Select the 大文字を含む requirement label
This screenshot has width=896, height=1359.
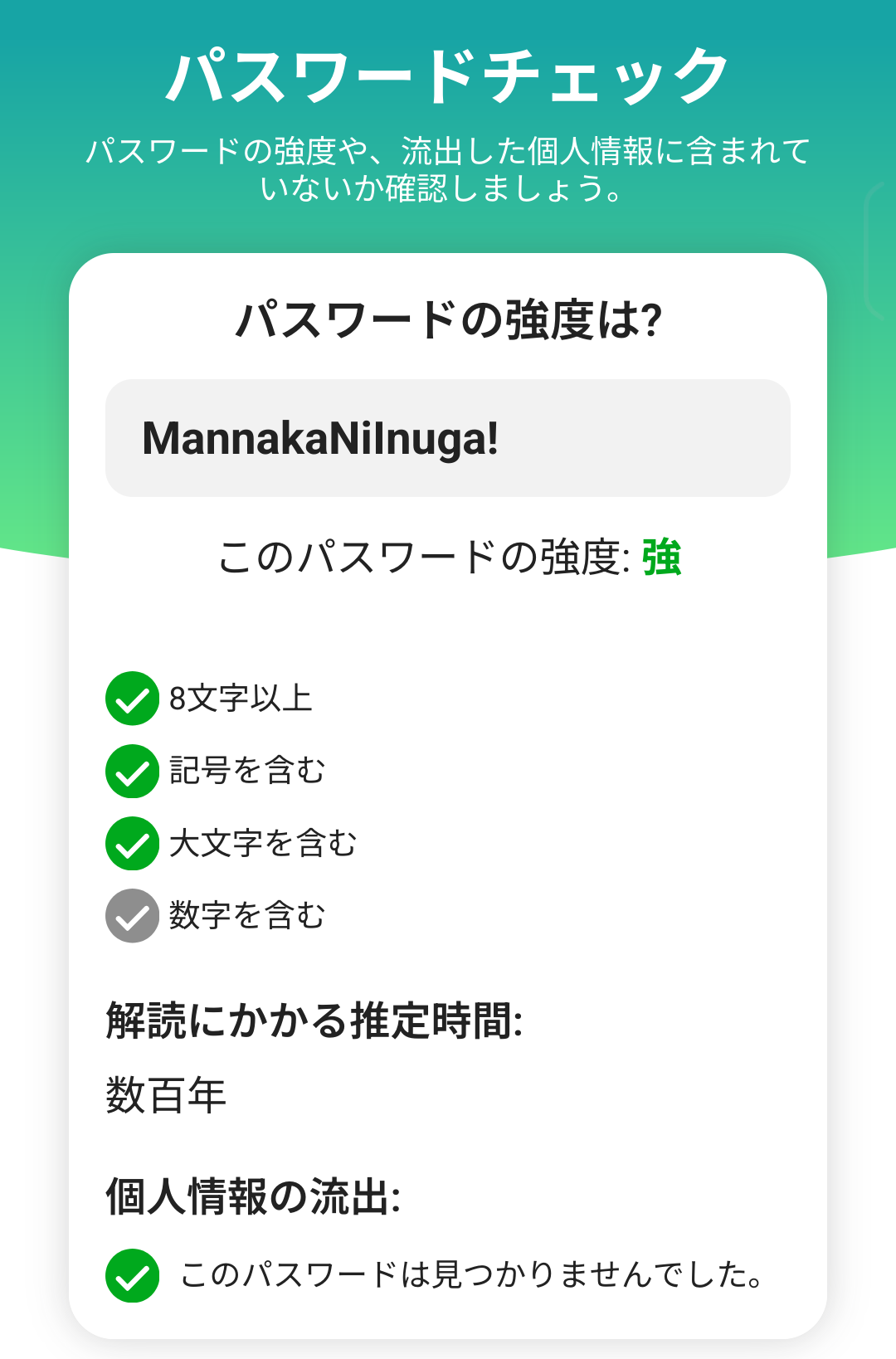[263, 843]
